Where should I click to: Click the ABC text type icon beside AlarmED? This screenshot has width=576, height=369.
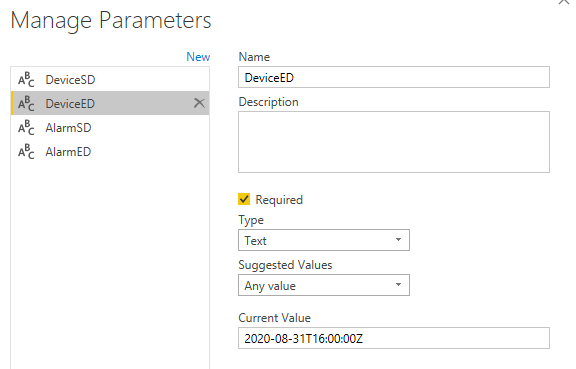click(x=26, y=151)
